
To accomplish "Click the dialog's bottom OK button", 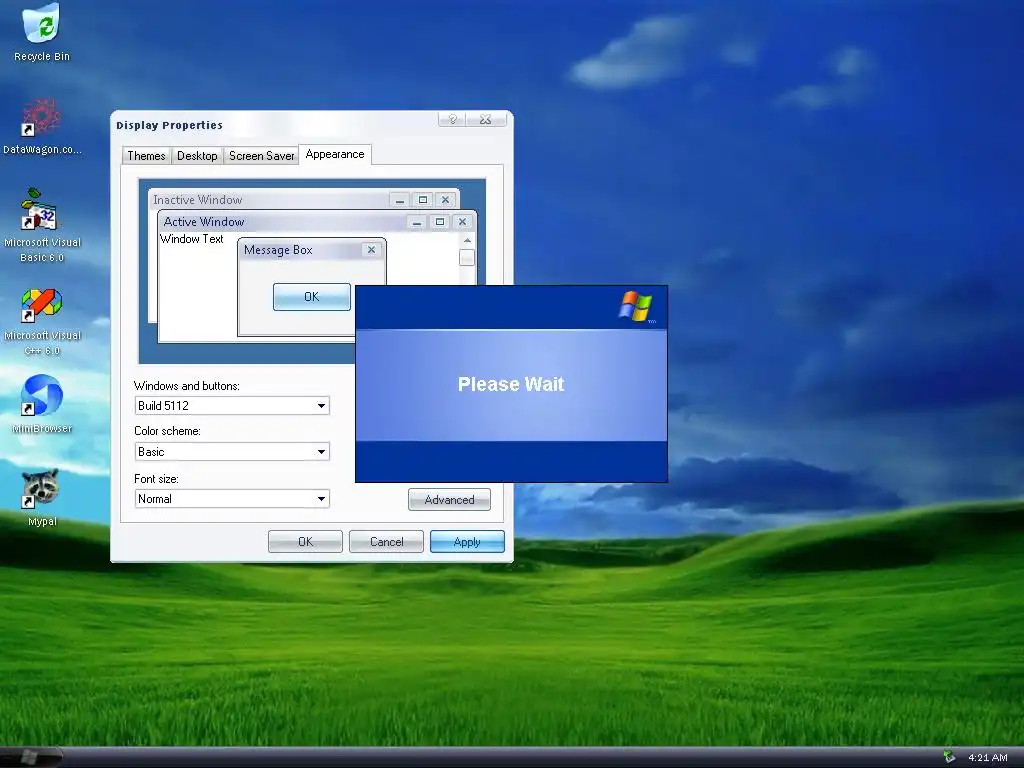I will click(305, 541).
